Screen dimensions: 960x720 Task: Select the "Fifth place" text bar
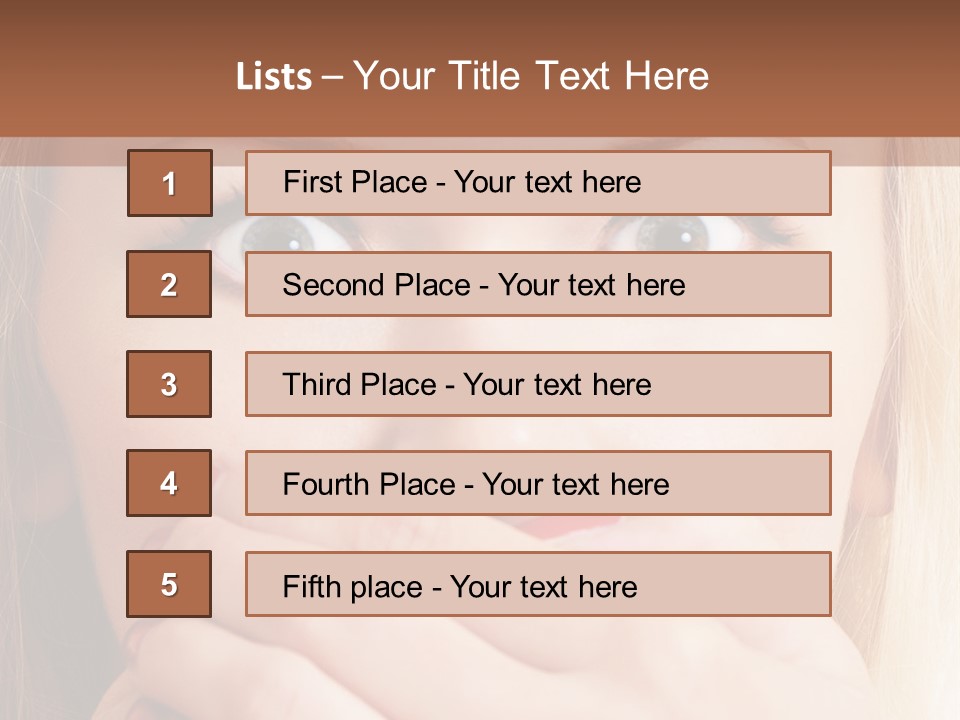click(x=538, y=584)
